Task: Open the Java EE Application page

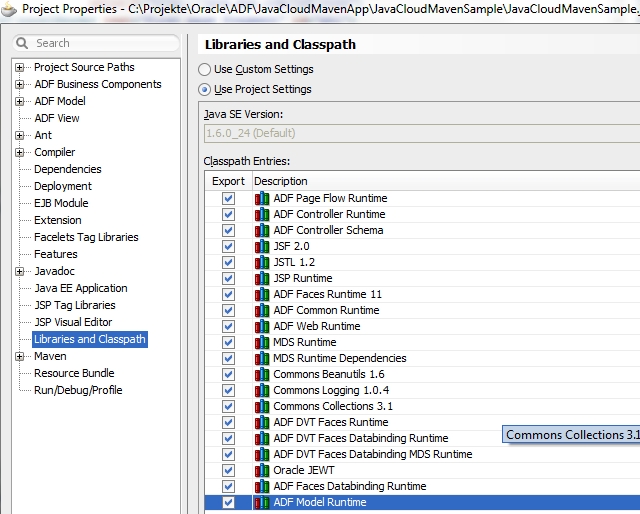Action: point(81,288)
